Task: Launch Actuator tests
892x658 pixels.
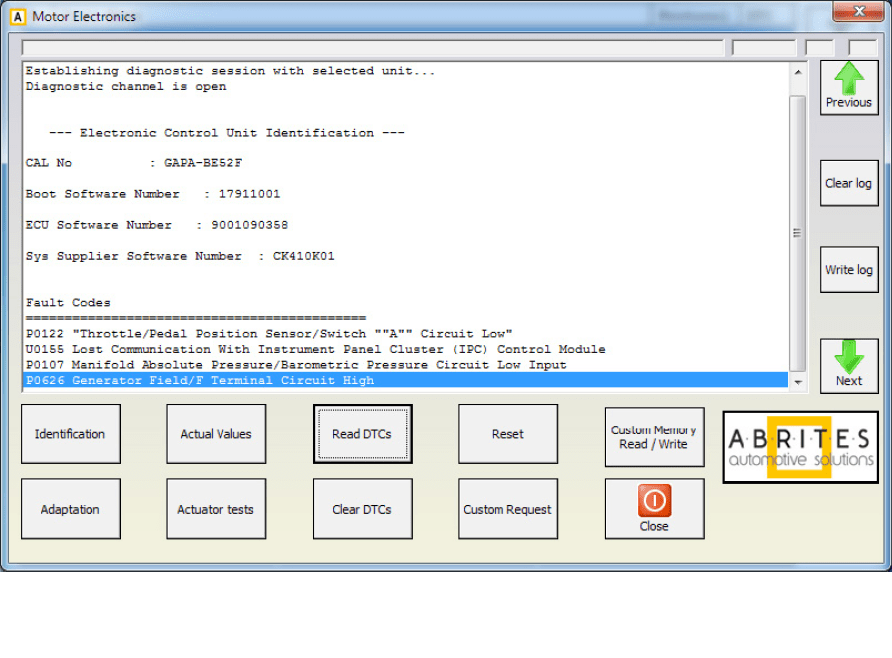Action: tap(216, 509)
